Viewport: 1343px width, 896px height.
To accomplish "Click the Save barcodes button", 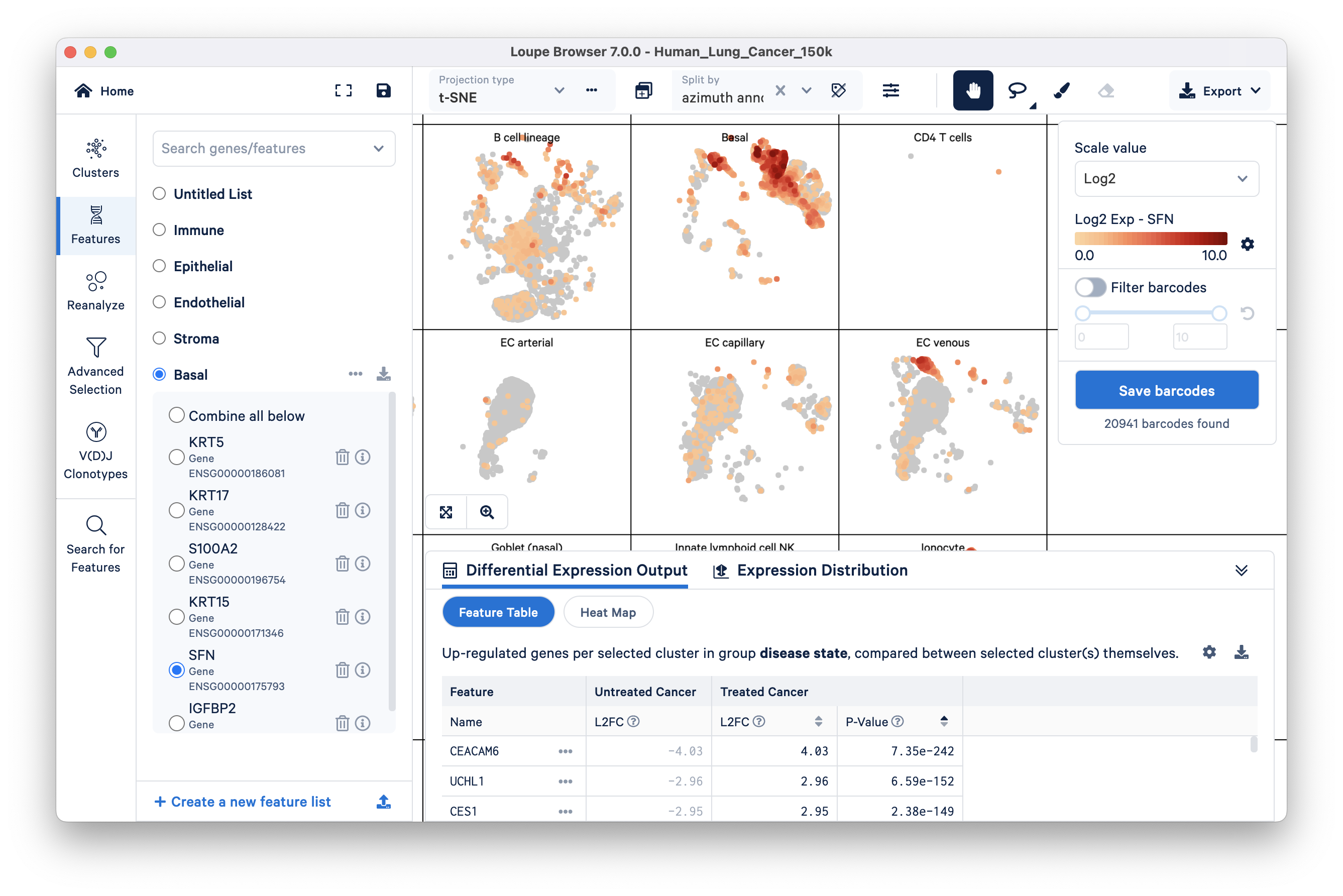I will click(x=1166, y=391).
